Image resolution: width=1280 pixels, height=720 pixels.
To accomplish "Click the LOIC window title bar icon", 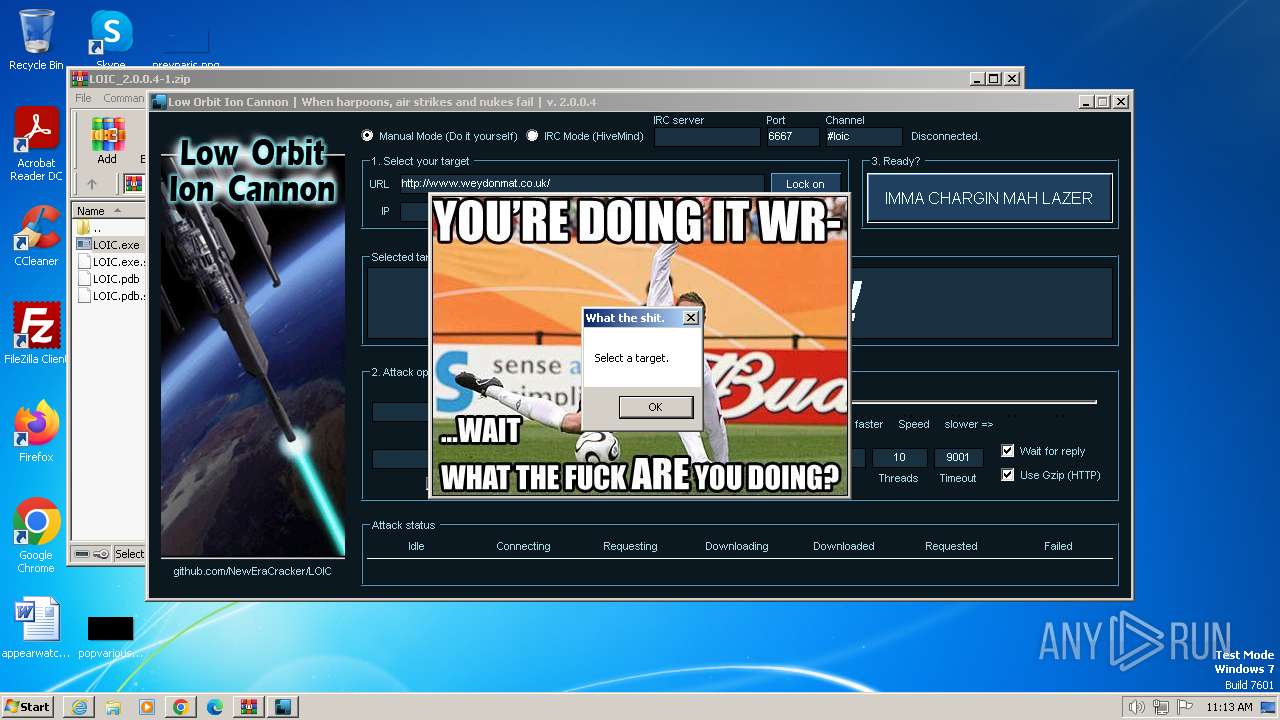I will tap(158, 102).
